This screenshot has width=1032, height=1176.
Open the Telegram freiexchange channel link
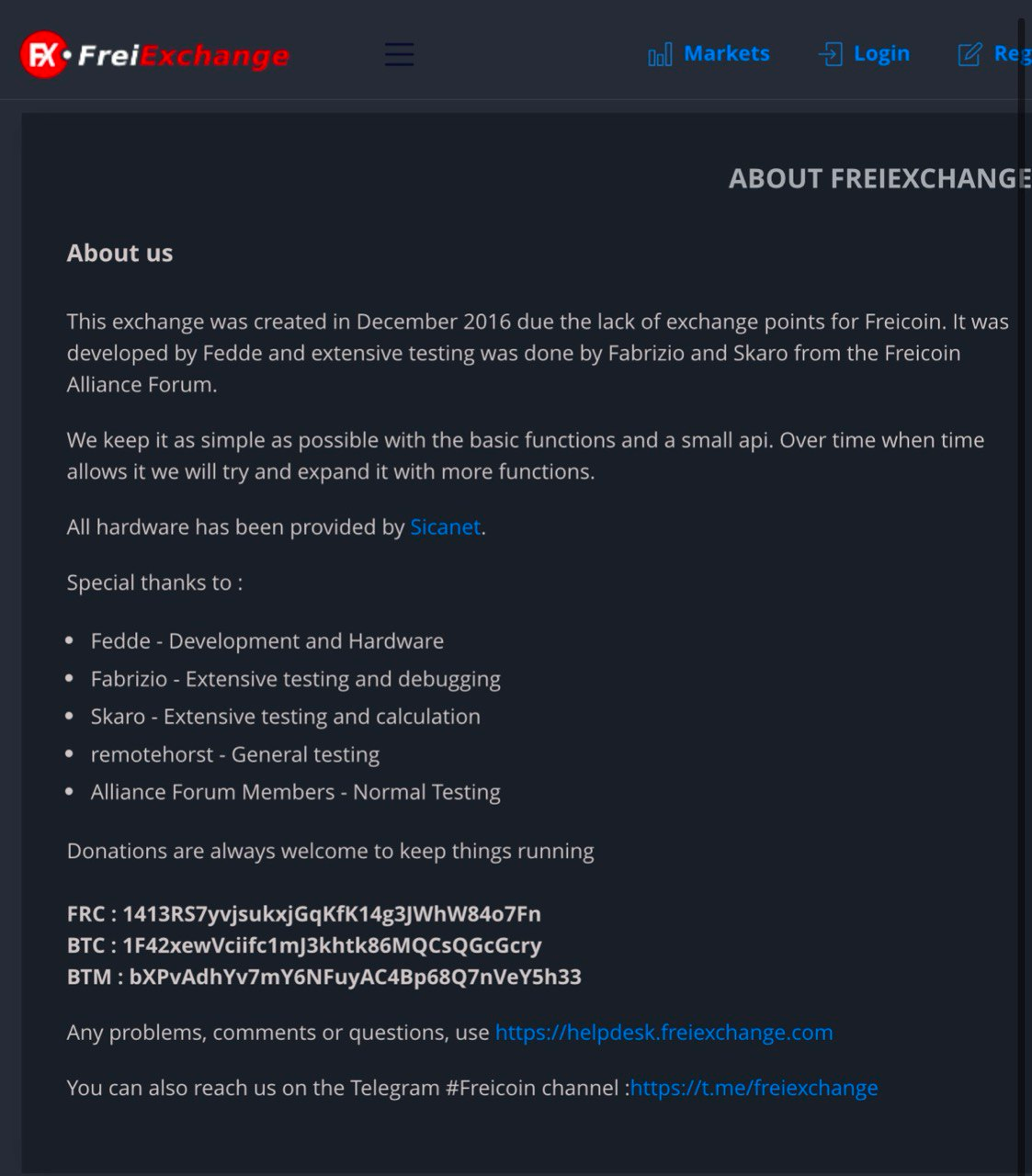click(754, 1087)
